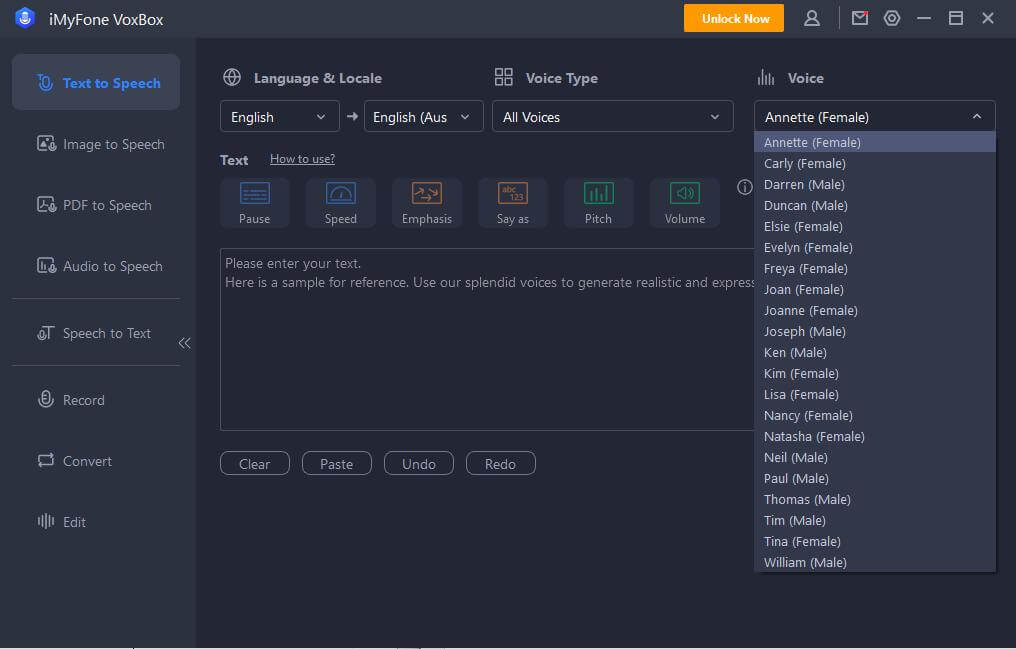Click the waveform icon beside Voice
This screenshot has width=1016, height=649.
tap(766, 78)
